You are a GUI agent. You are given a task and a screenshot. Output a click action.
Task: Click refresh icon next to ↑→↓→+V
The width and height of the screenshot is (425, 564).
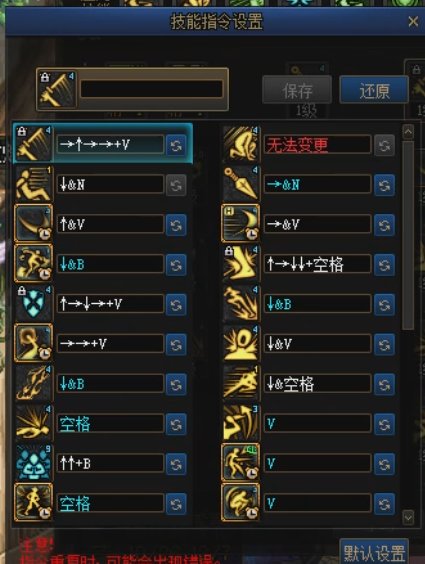[176, 305]
